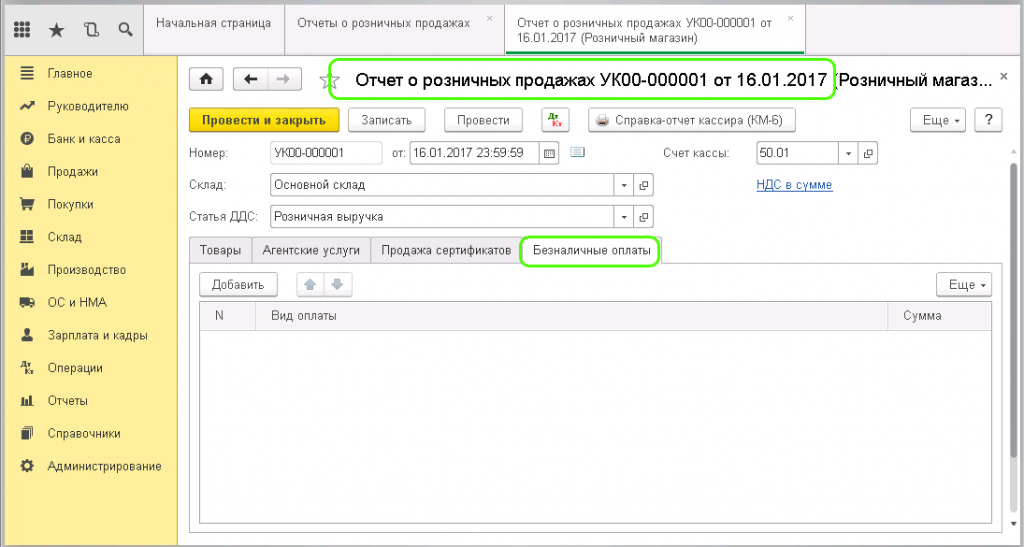The width and height of the screenshot is (1024, 547).
Task: Click the Favorites star in top toolbar
Action: tap(56, 30)
